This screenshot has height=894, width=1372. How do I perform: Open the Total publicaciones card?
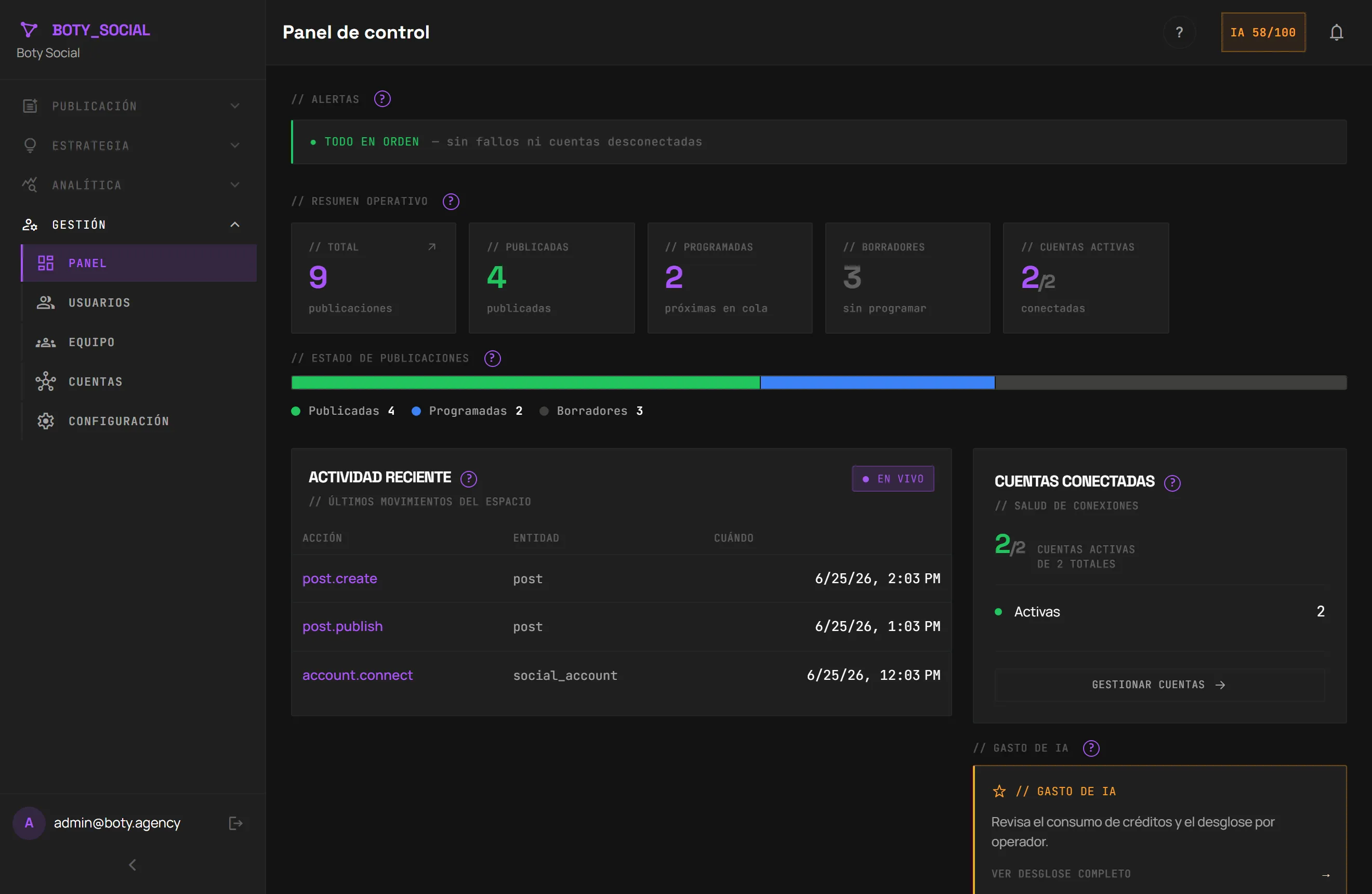click(x=374, y=278)
